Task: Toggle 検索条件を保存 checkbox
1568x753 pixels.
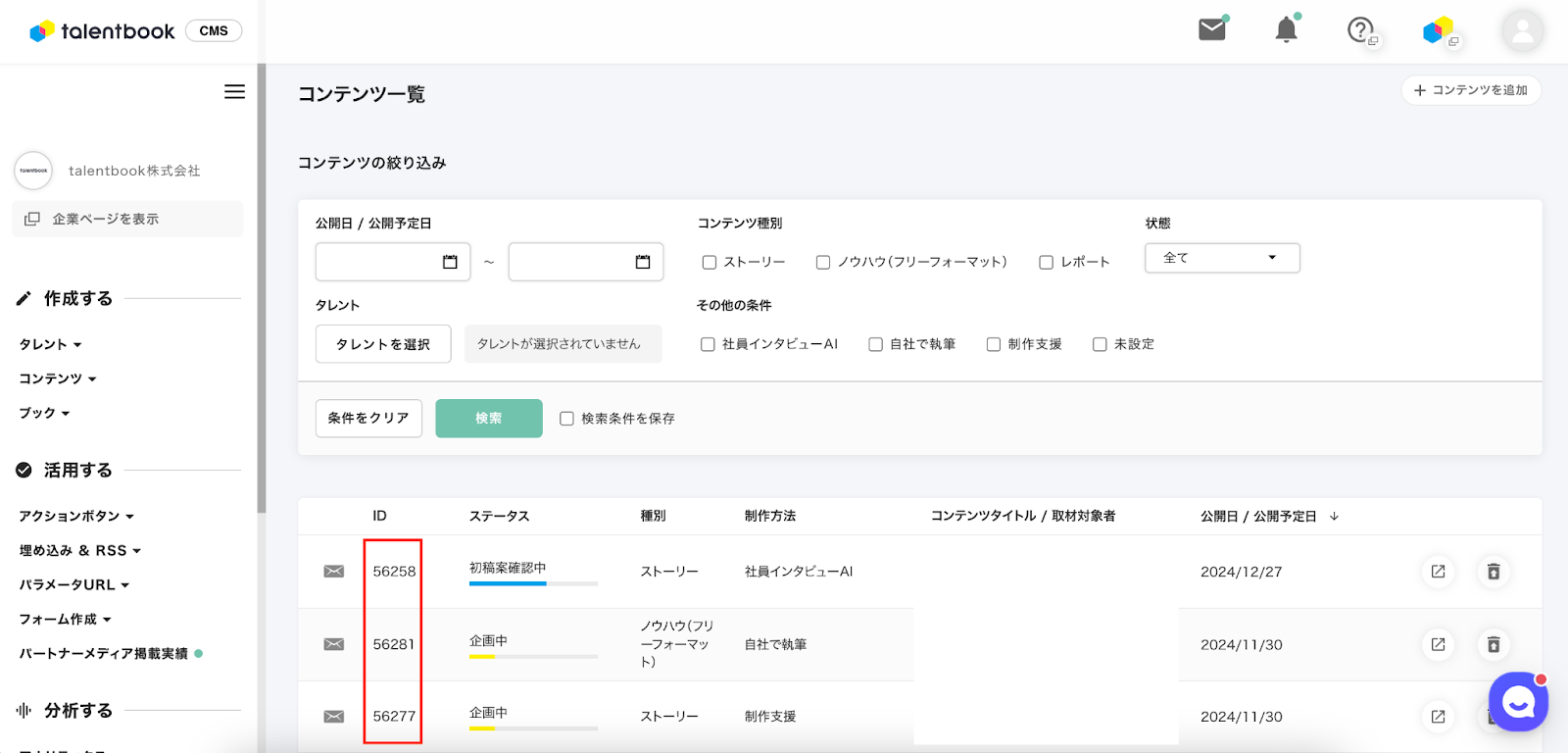Action: 566,419
